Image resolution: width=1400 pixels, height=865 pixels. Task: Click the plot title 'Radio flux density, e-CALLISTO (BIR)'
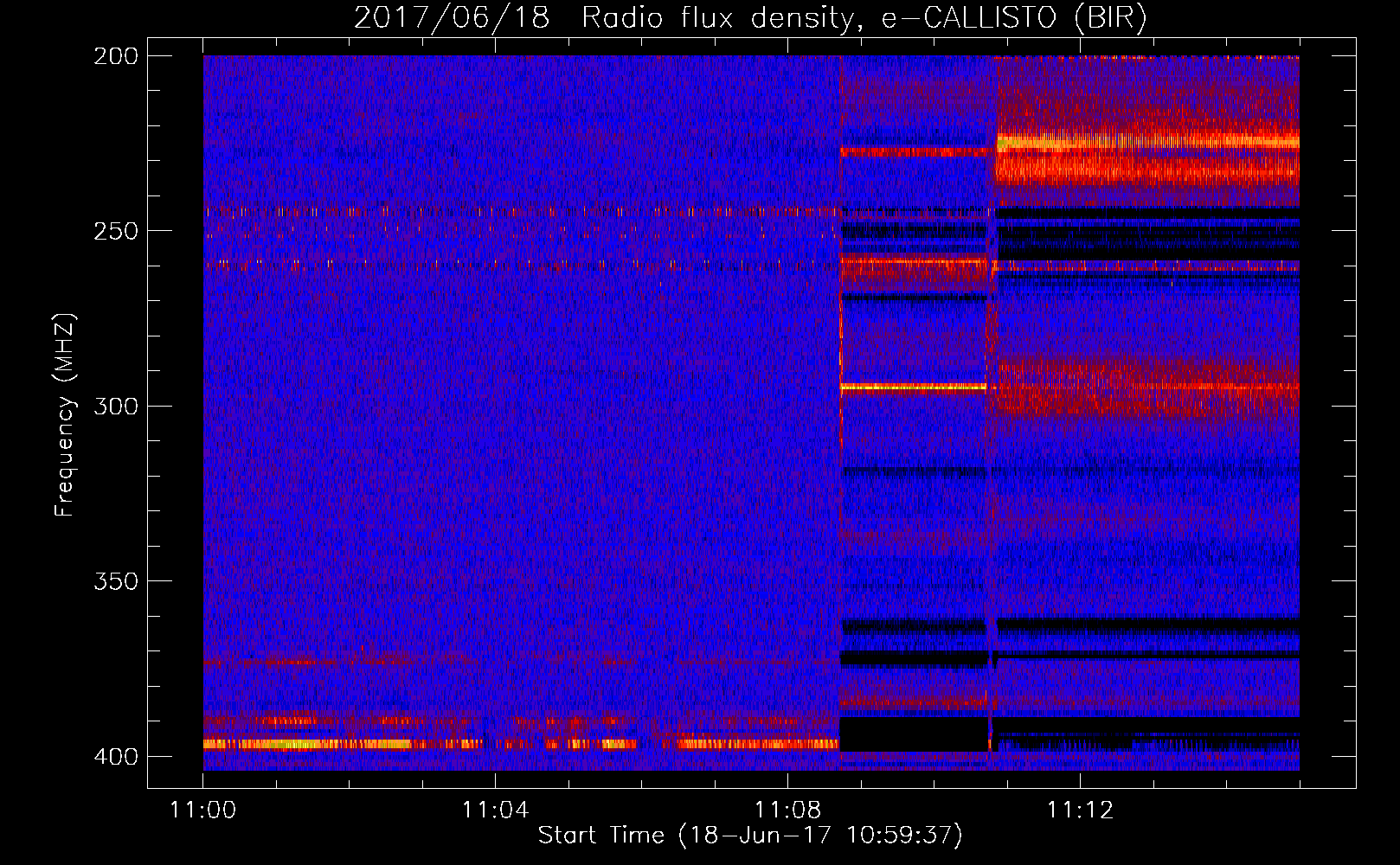tap(864, 17)
